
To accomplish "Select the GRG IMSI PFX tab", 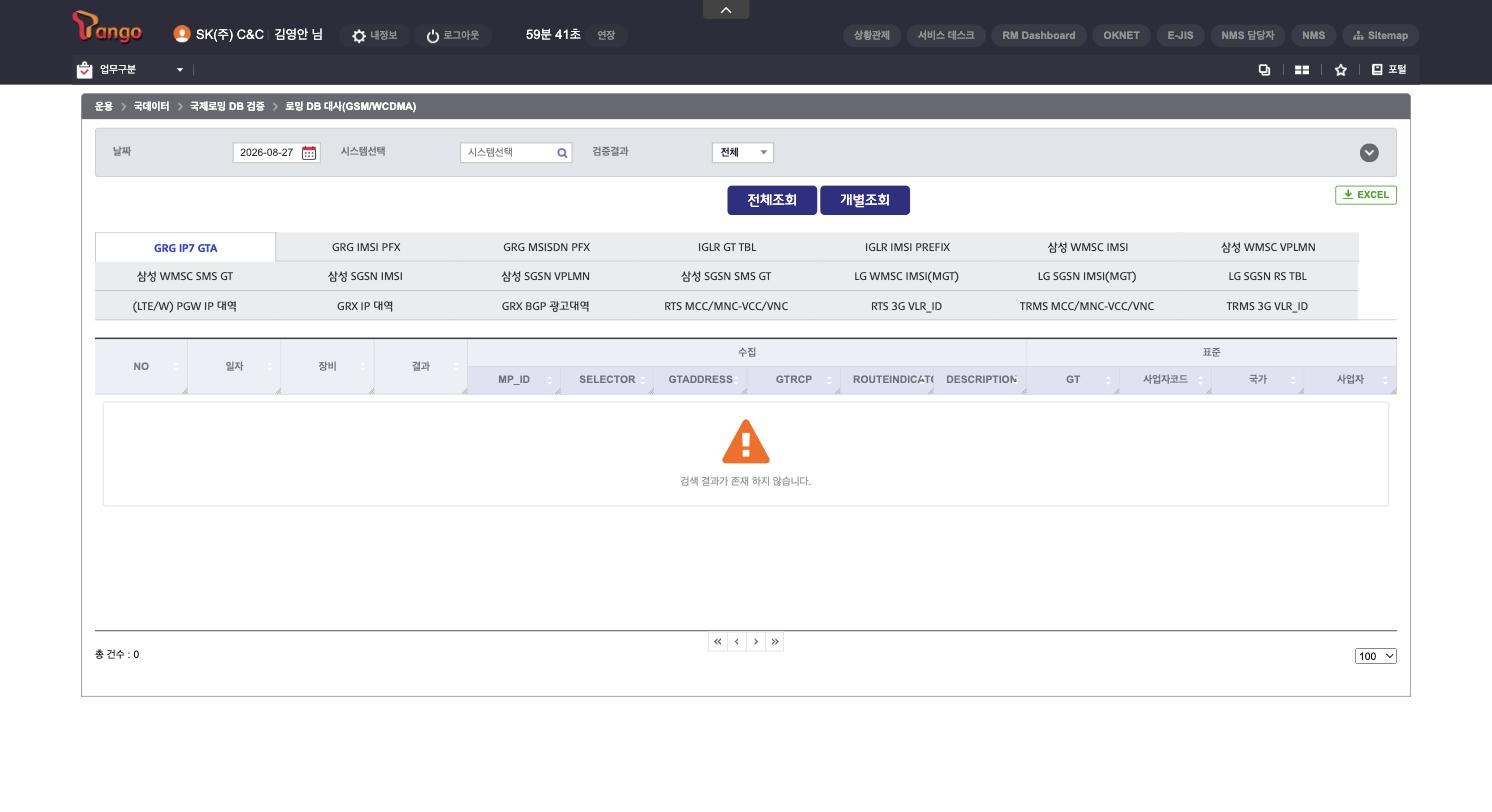I will (x=366, y=247).
